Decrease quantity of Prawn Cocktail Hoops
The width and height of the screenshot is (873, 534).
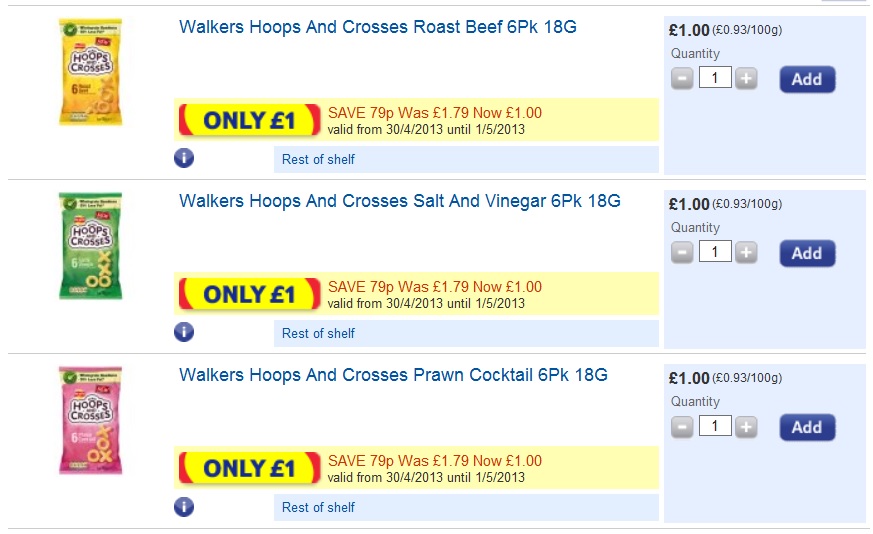coord(682,427)
